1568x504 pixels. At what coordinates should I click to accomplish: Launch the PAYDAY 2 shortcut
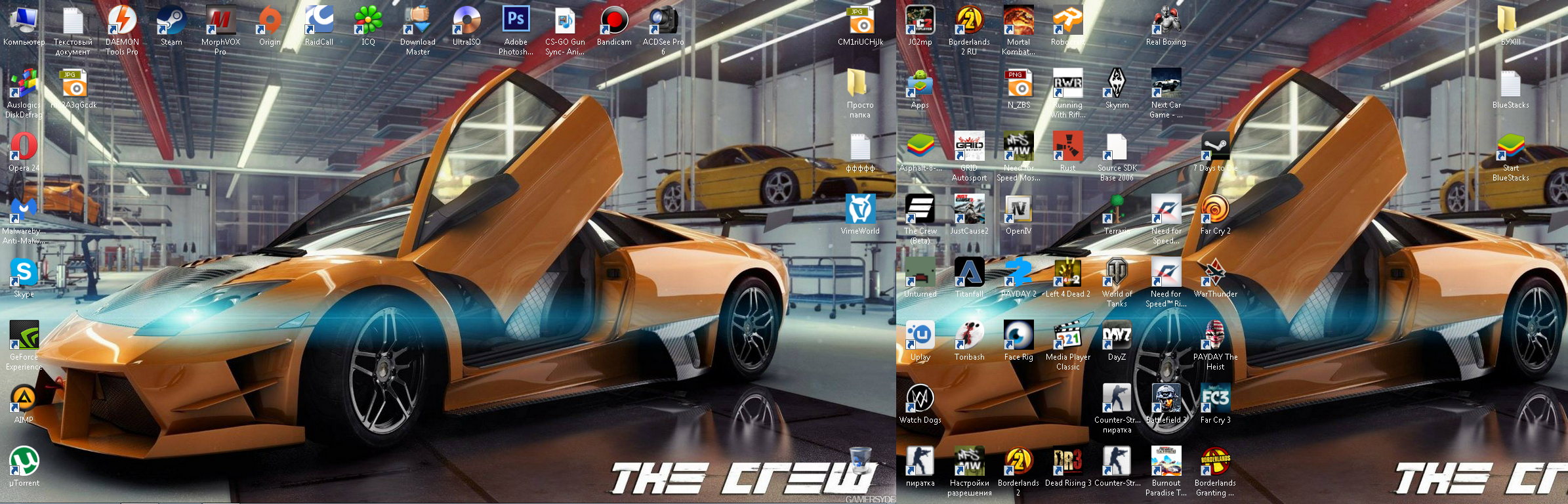point(1018,273)
